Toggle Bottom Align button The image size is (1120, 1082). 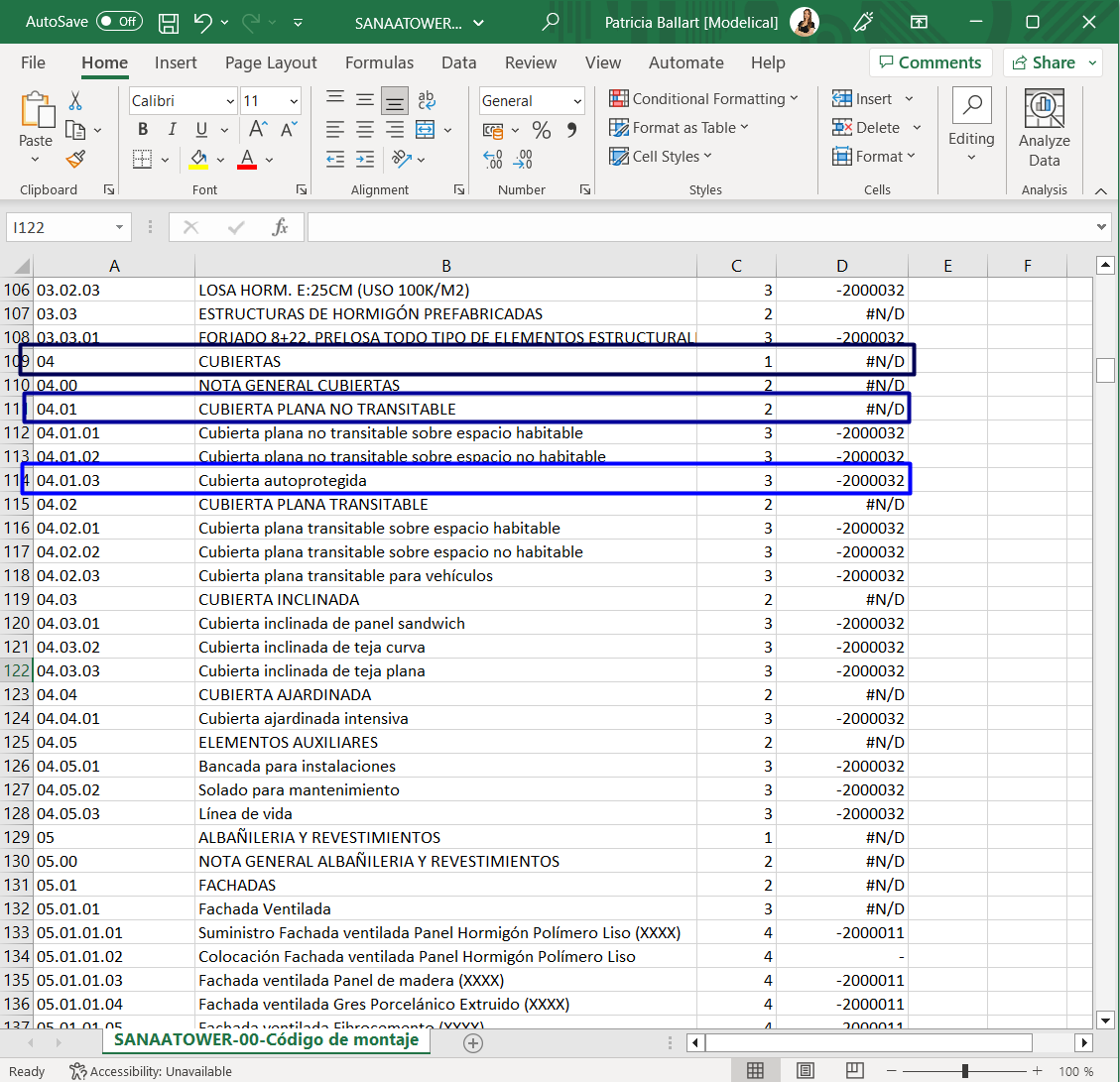[x=394, y=101]
